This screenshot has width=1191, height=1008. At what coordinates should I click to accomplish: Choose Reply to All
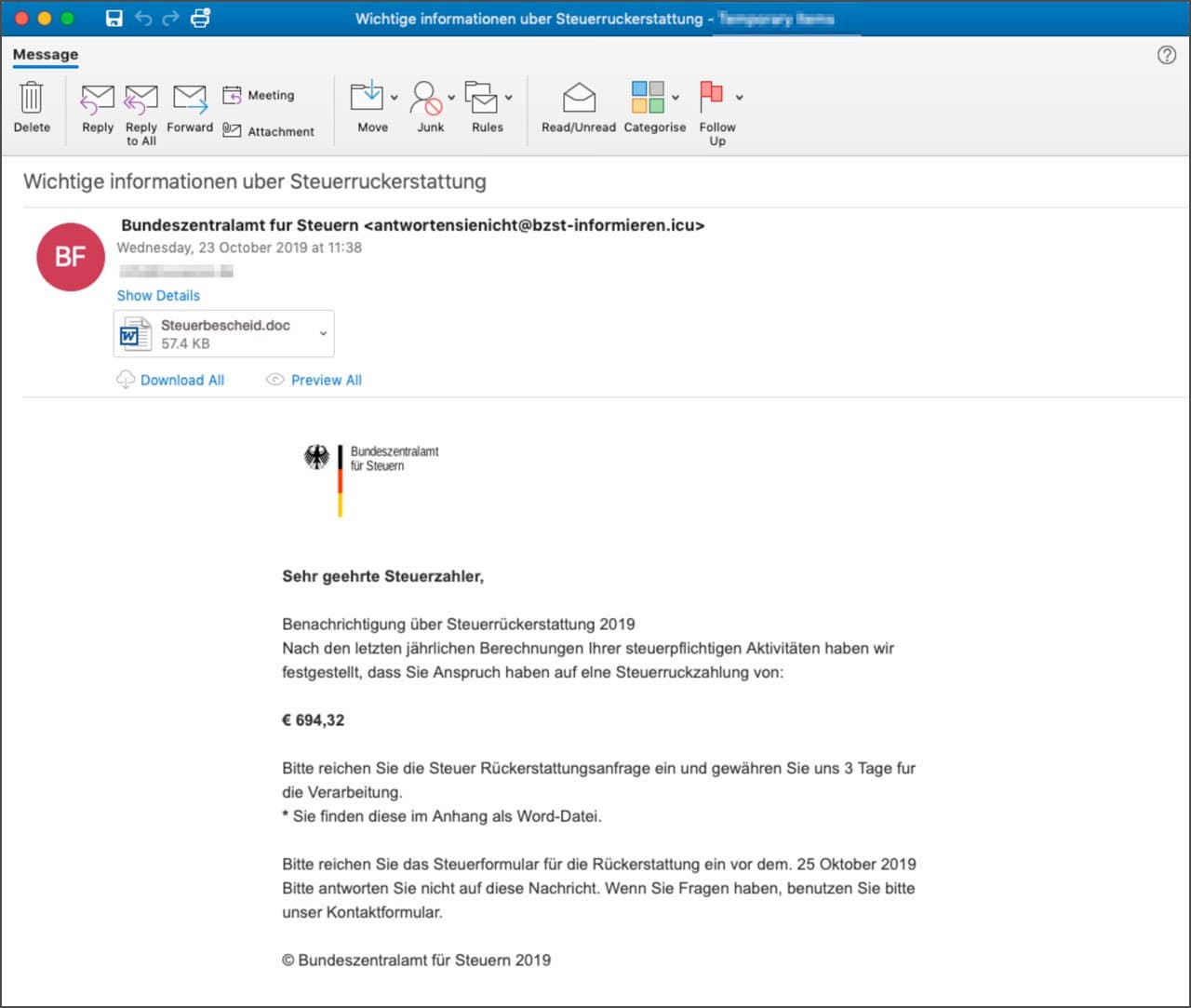click(141, 114)
